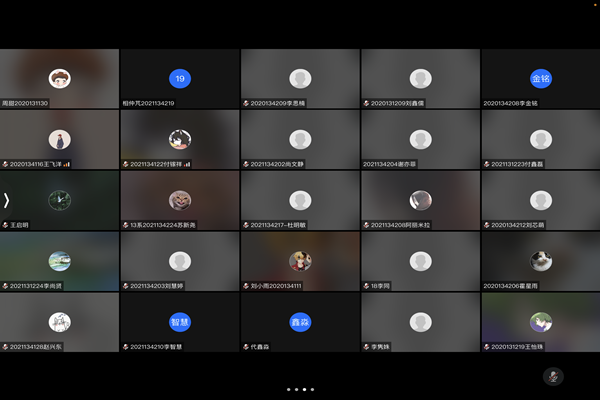This screenshot has width=600, height=400.
Task: Click the muted mic icon beside 2020134209李思楠
Action: (246, 103)
